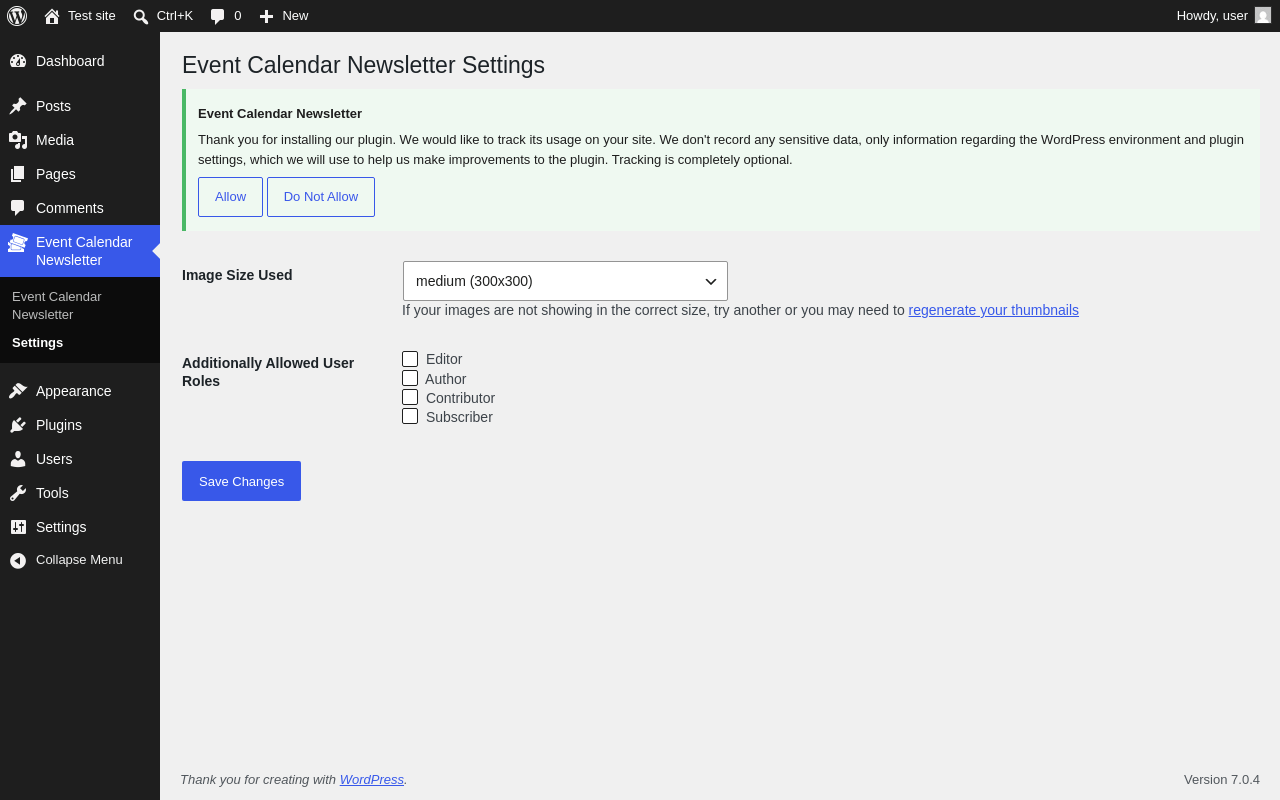Image resolution: width=1280 pixels, height=800 pixels.
Task: Click the Event Calendar Newsletter Settings heading
Action: [363, 65]
